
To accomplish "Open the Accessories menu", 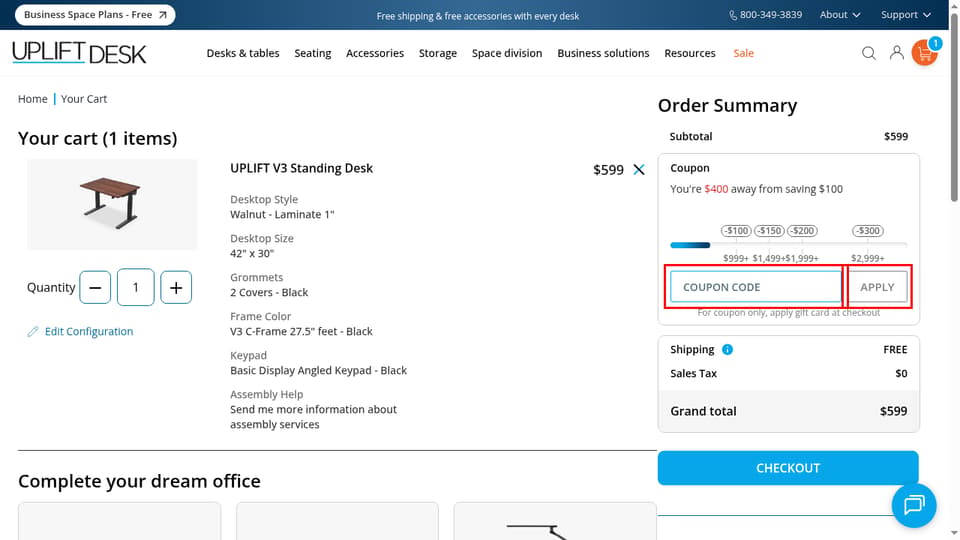I will (x=375, y=53).
